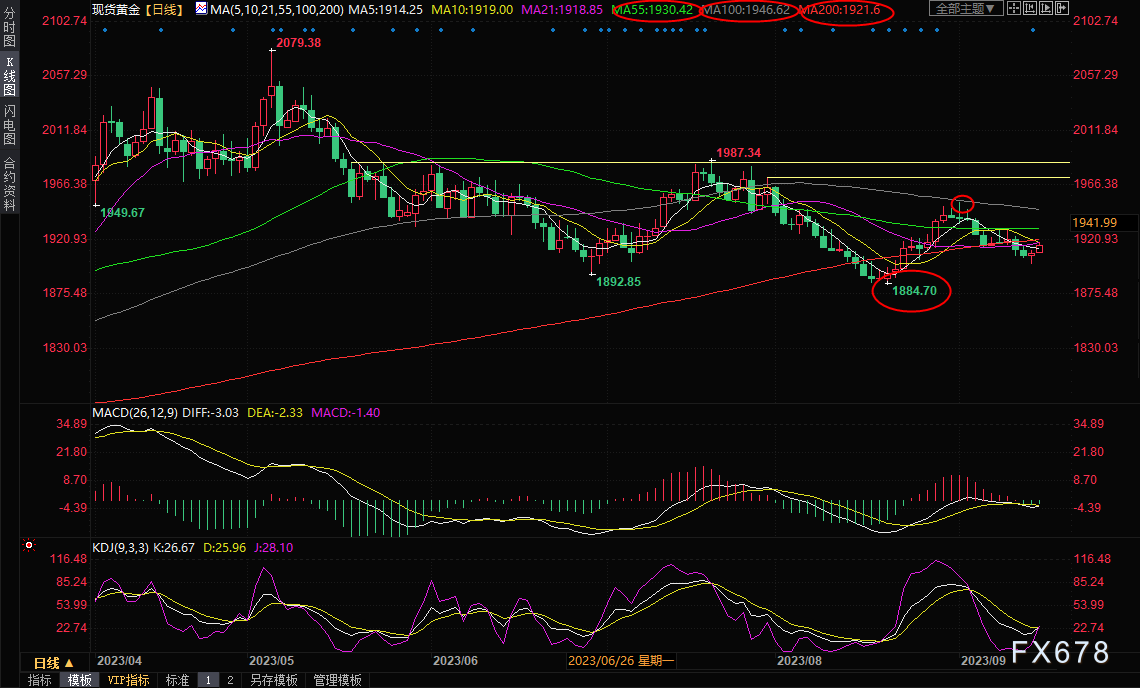Click the 2023/08 date on the time axis
Image resolution: width=1140 pixels, height=688 pixels.
point(799,660)
